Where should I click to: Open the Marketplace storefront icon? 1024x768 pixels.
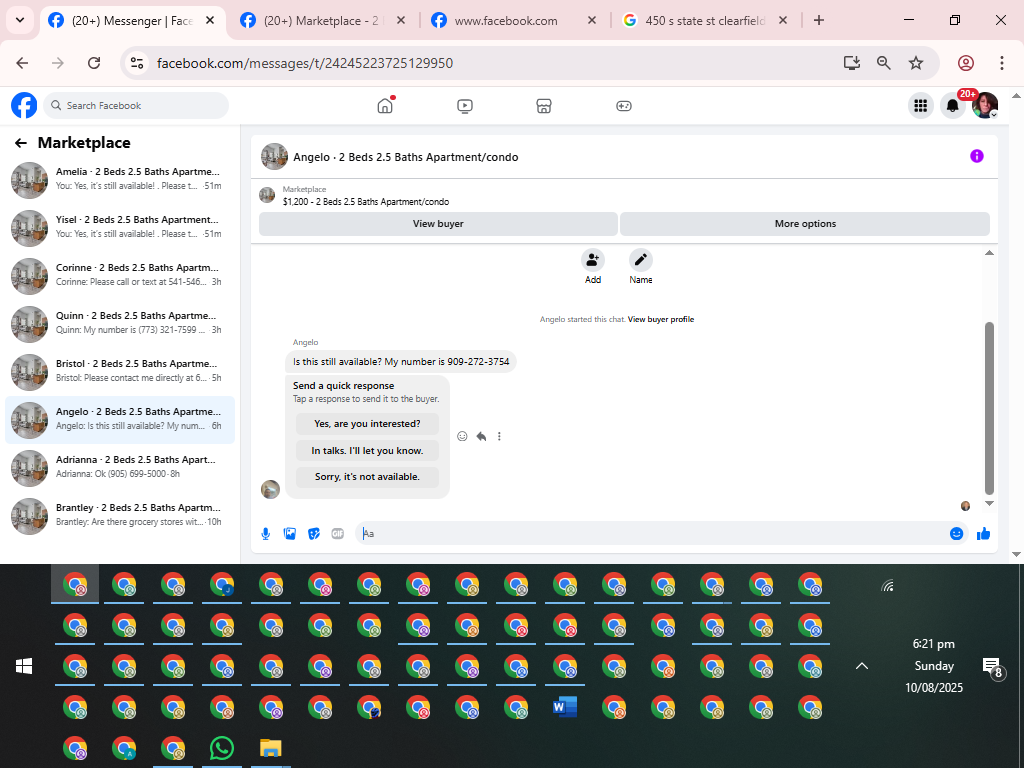tap(544, 106)
